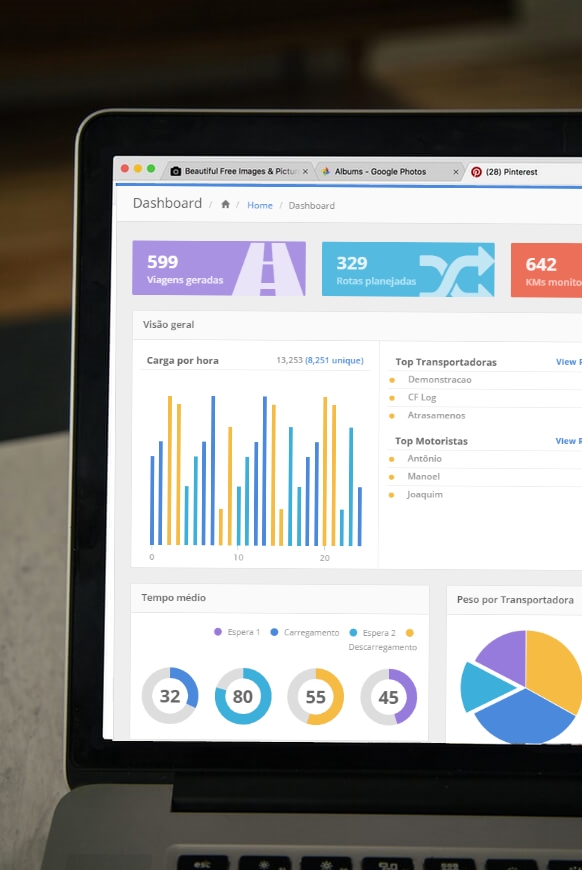582x870 pixels.
Task: Switch to the Pinterest tab
Action: tap(524, 172)
